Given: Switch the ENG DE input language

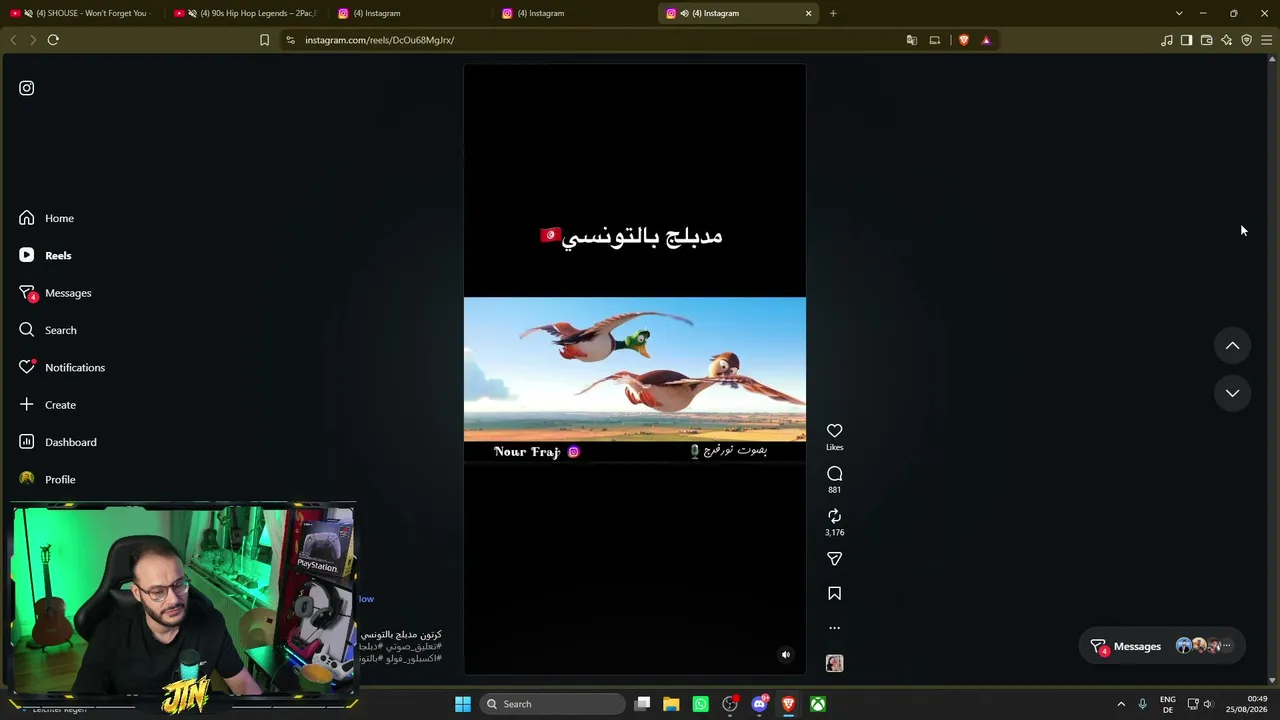Looking at the screenshot, I should pos(1168,704).
